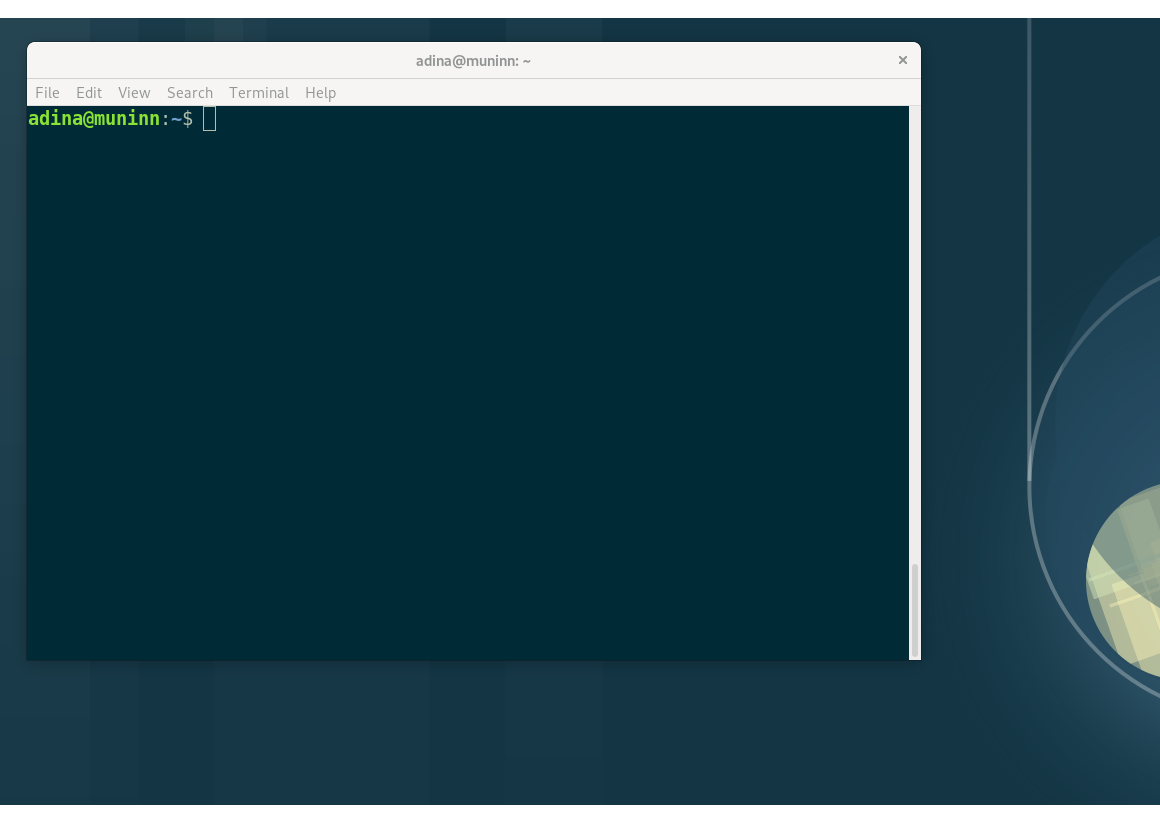Click the green adina@muninn prompt text

[x=94, y=119]
